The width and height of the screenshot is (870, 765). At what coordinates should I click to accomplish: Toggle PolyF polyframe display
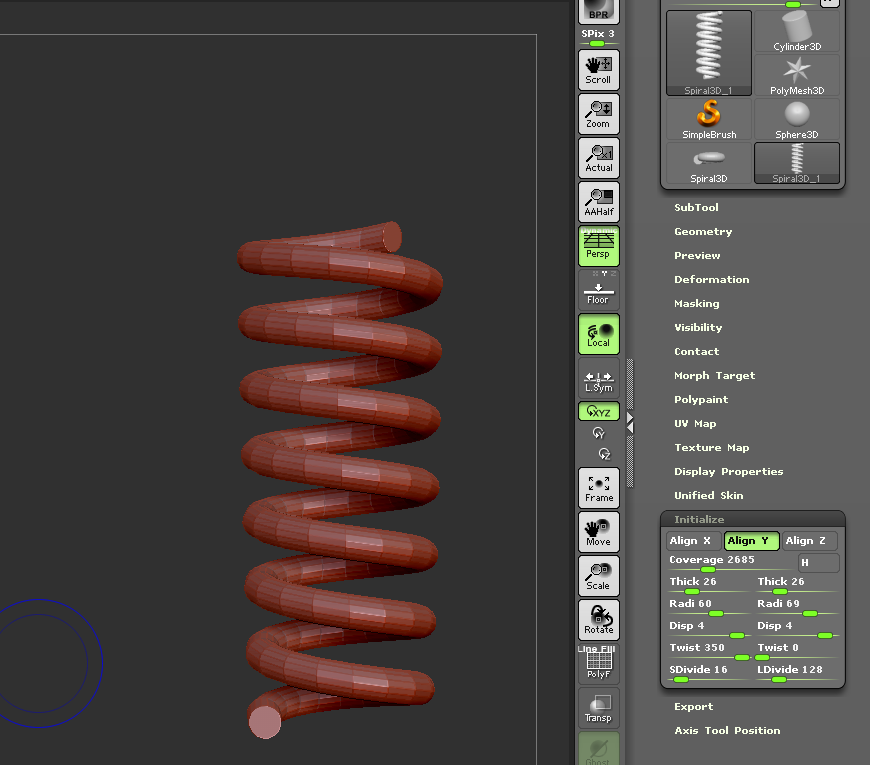pos(599,663)
